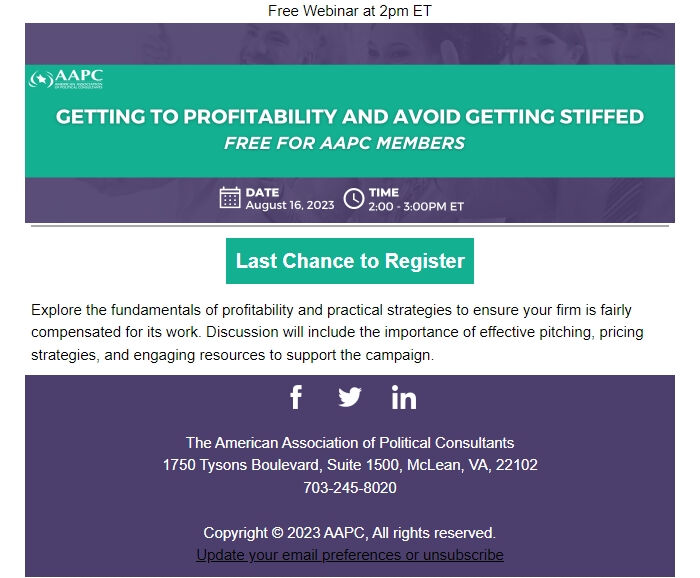Screen dimensions: 700x578
Task: Click the calendar icon beside Date
Action: pyautogui.click(x=230, y=198)
